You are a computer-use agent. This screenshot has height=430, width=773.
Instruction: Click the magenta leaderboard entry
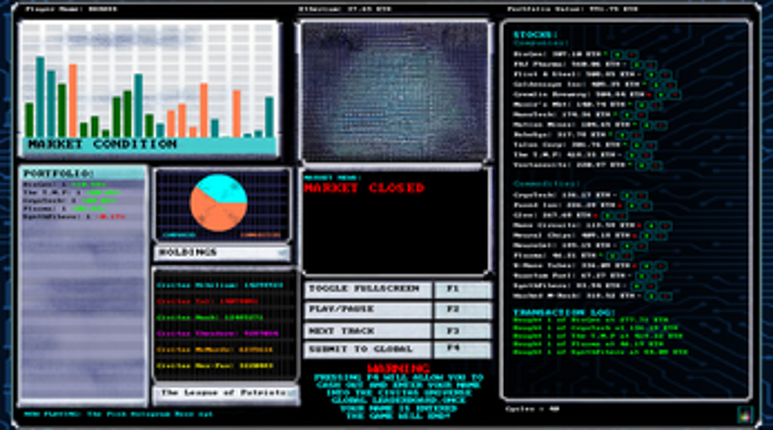217,334
